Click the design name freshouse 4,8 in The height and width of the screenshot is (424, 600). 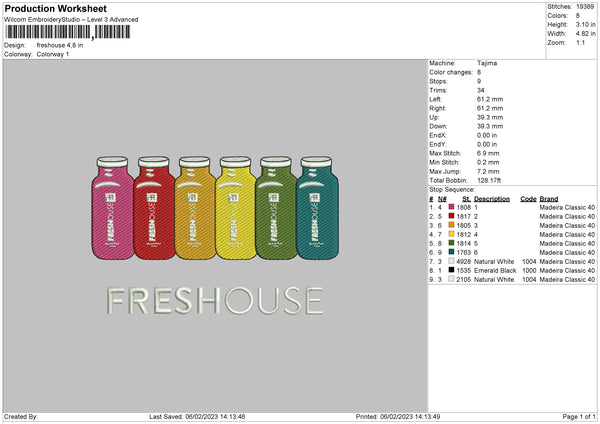pyautogui.click(x=60, y=45)
